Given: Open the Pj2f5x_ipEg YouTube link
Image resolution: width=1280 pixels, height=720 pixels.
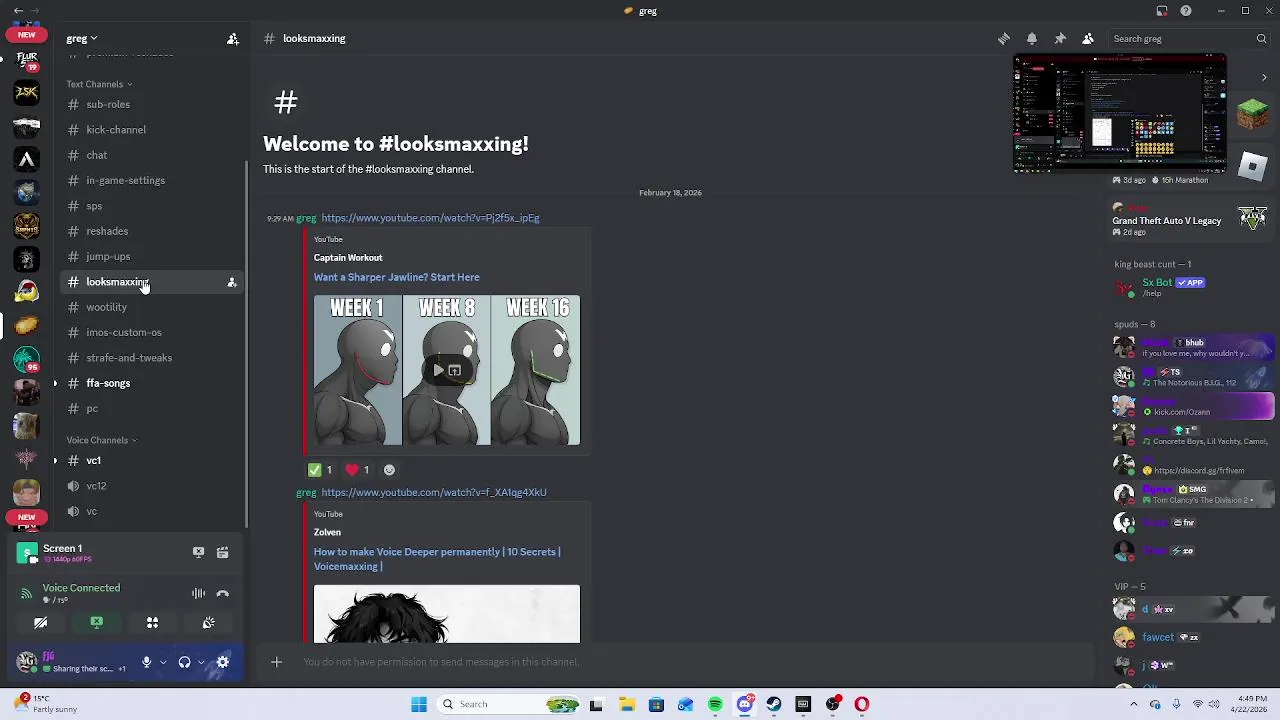Looking at the screenshot, I should (x=430, y=218).
